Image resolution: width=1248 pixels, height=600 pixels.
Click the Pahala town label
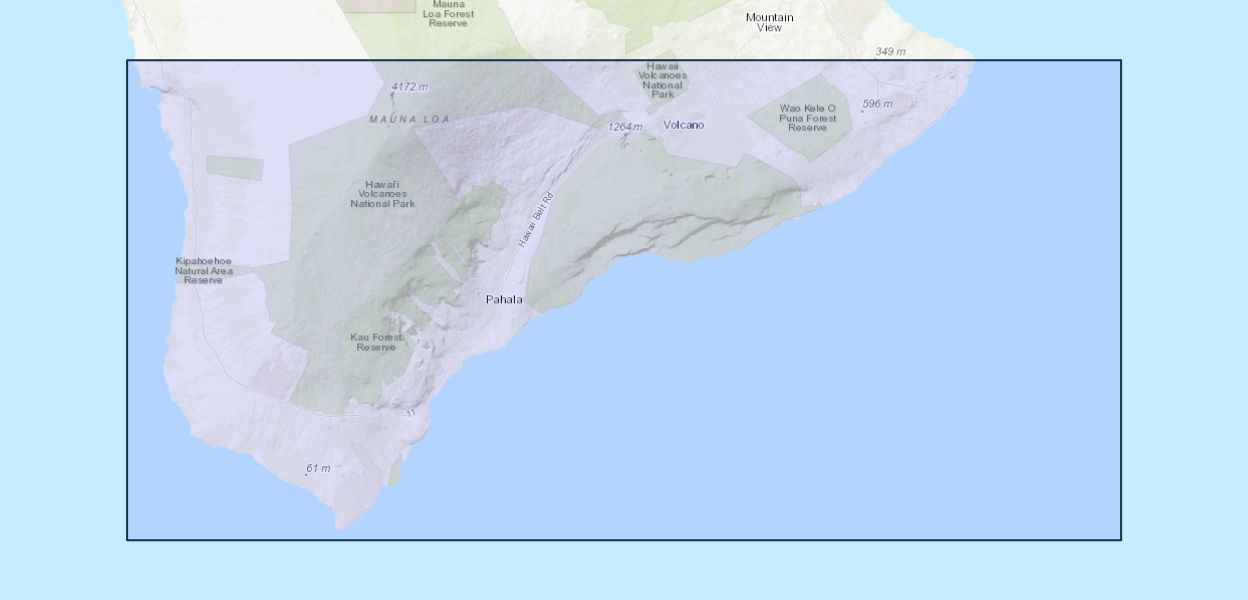coord(504,300)
